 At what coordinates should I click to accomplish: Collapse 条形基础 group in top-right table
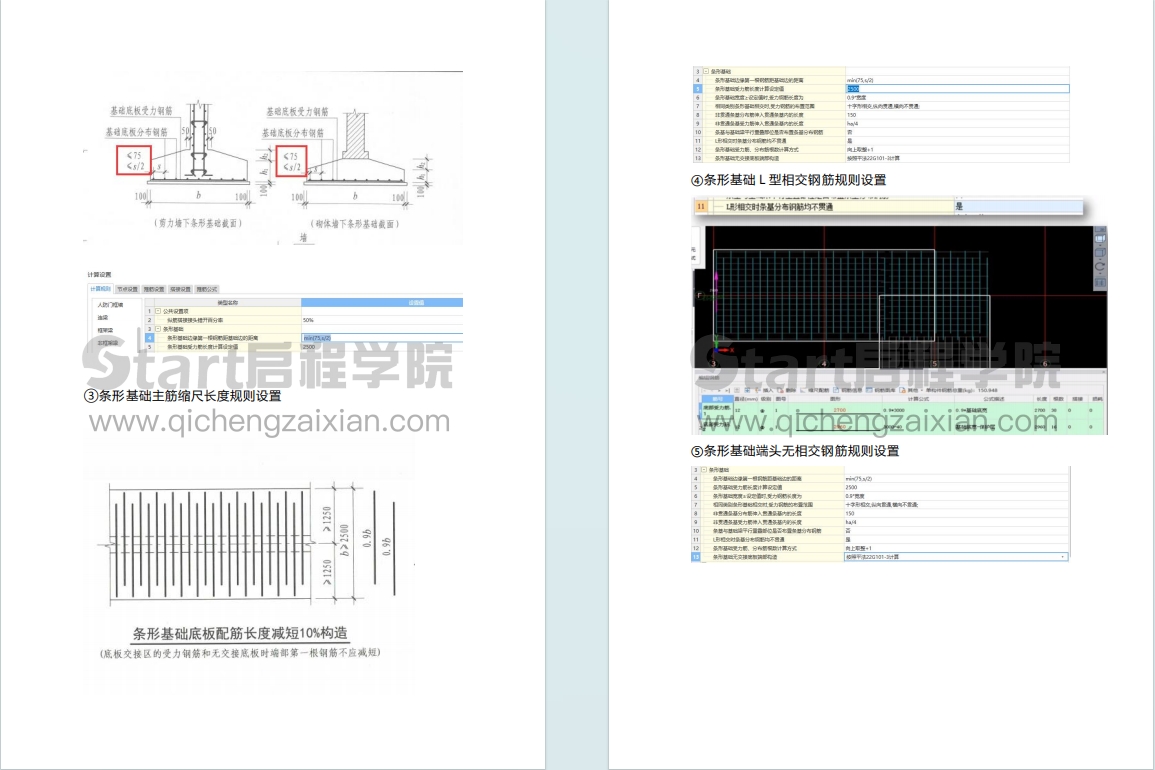tap(705, 72)
